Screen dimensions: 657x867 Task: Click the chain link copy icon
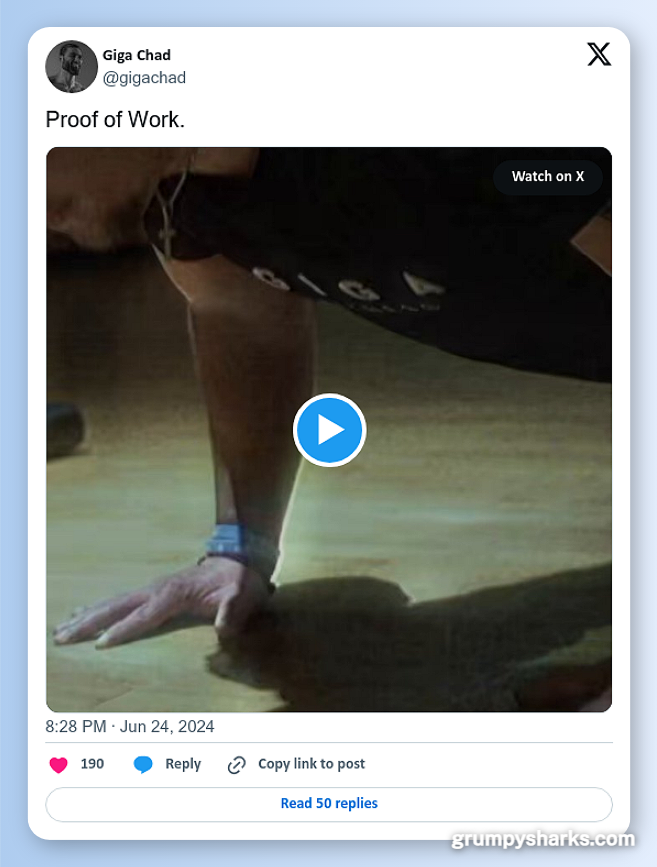(x=237, y=765)
